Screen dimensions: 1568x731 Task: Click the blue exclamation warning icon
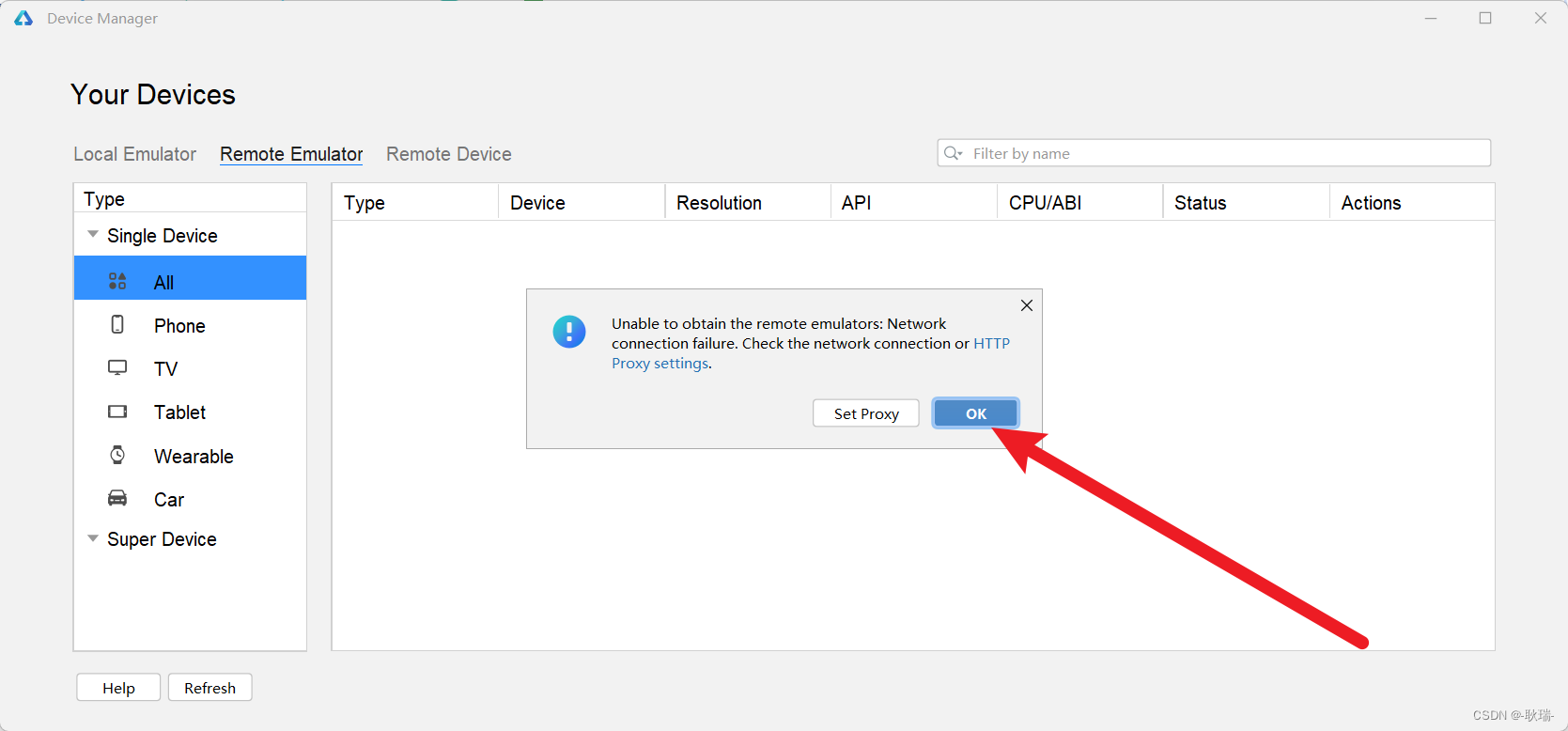[x=569, y=332]
